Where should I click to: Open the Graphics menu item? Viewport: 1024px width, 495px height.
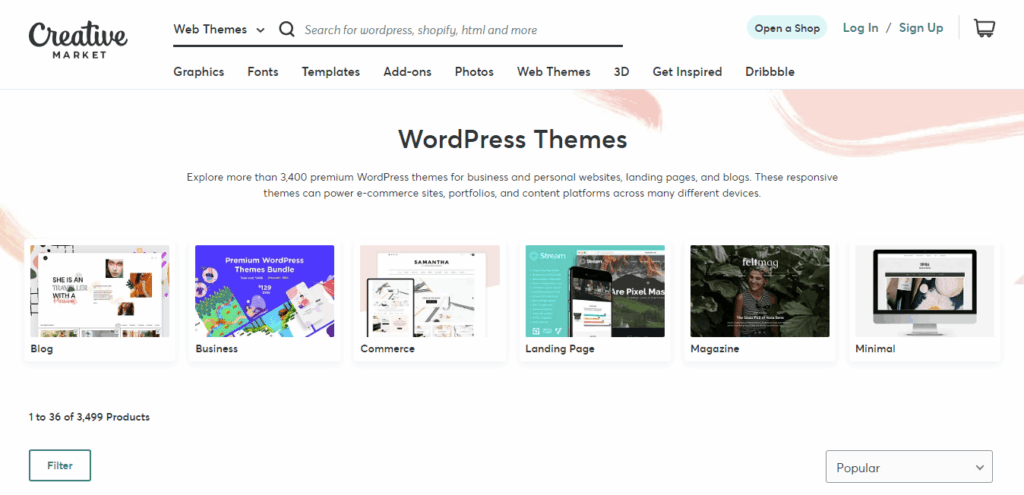tap(198, 72)
